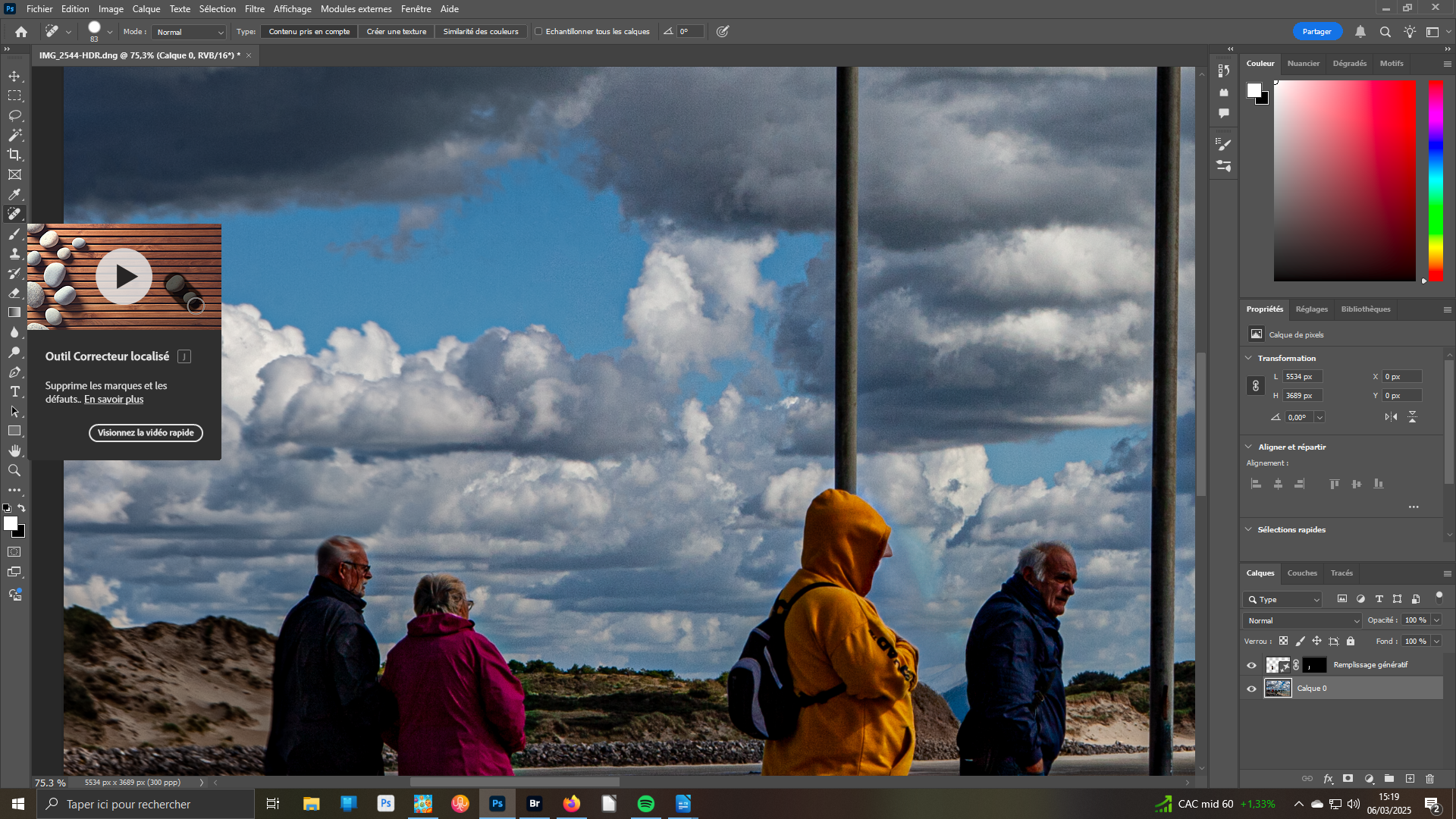Open the layer Opacité dropdown arrow
1456x819 pixels.
1436,620
